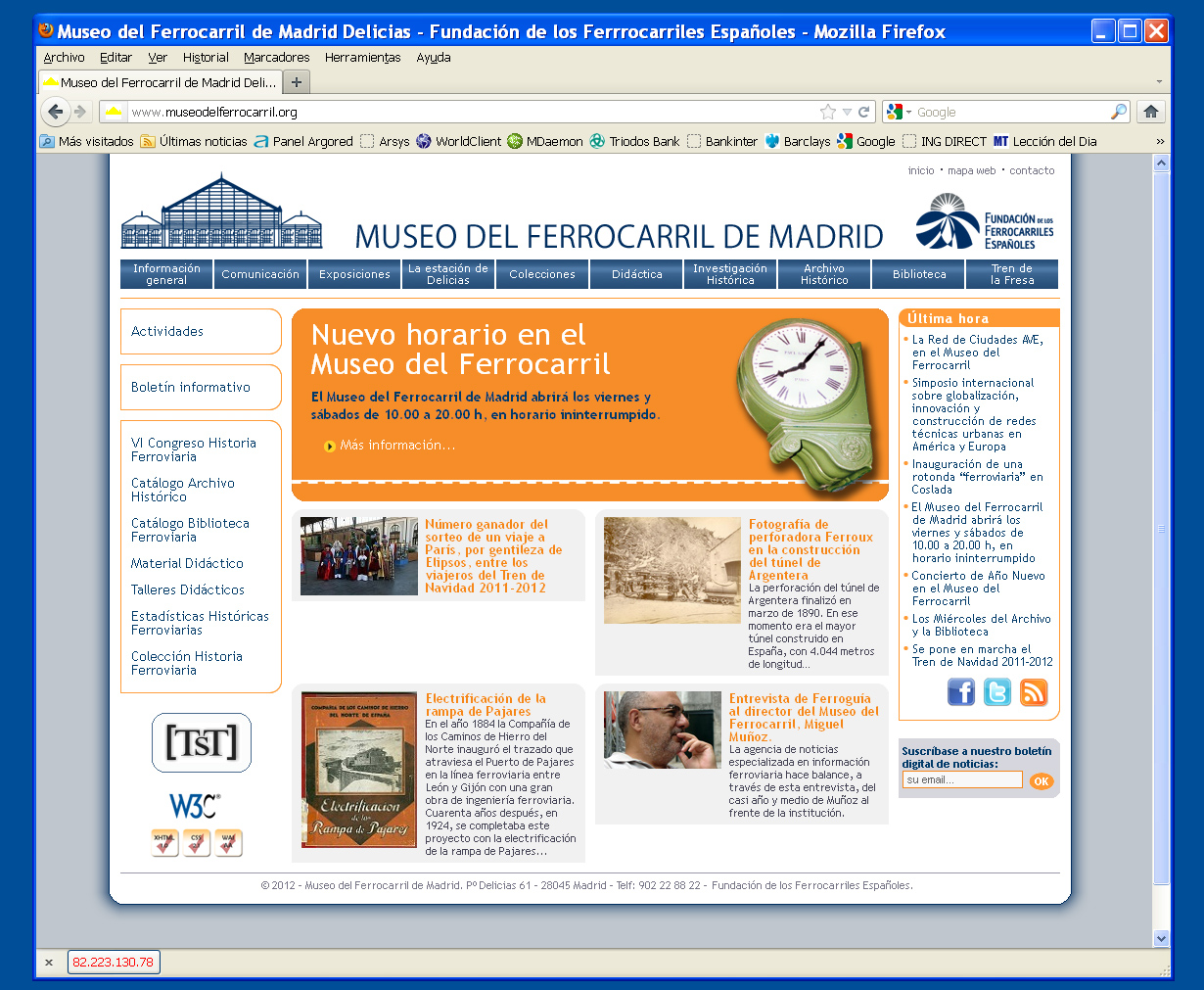Image resolution: width=1204 pixels, height=990 pixels.
Task: Open the Lección del Día bookmark
Action: [x=1045, y=141]
